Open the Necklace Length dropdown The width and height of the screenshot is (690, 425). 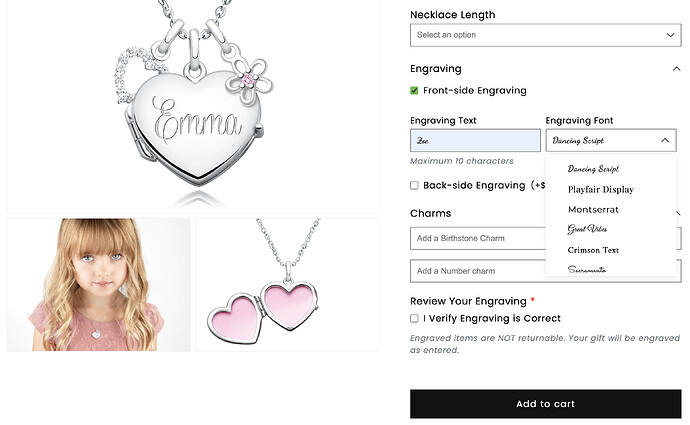click(x=545, y=35)
